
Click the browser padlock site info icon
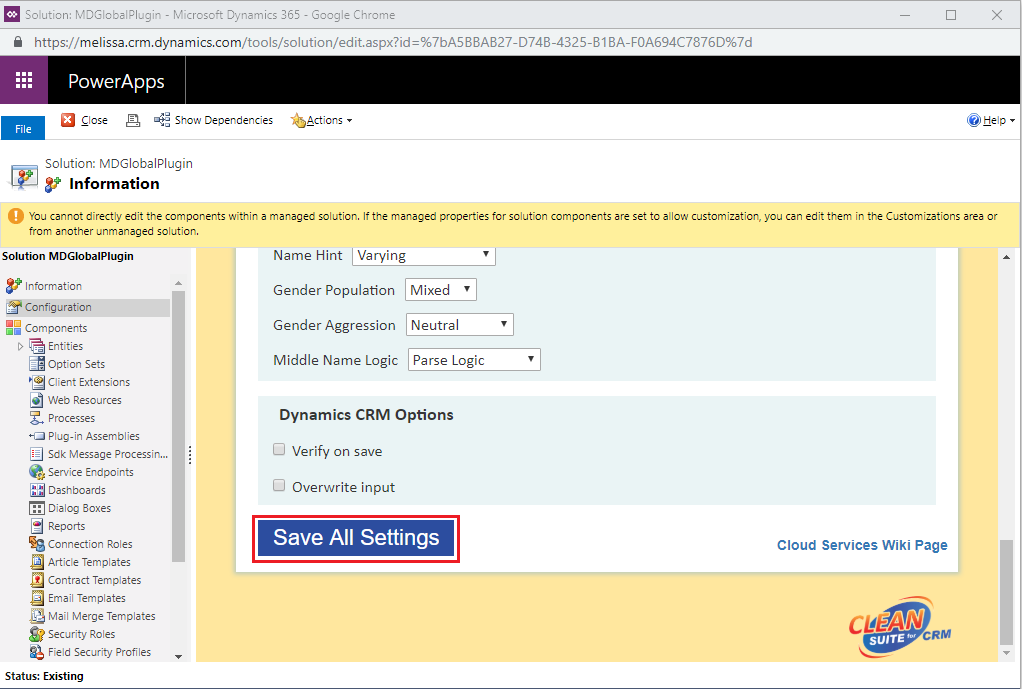point(18,42)
